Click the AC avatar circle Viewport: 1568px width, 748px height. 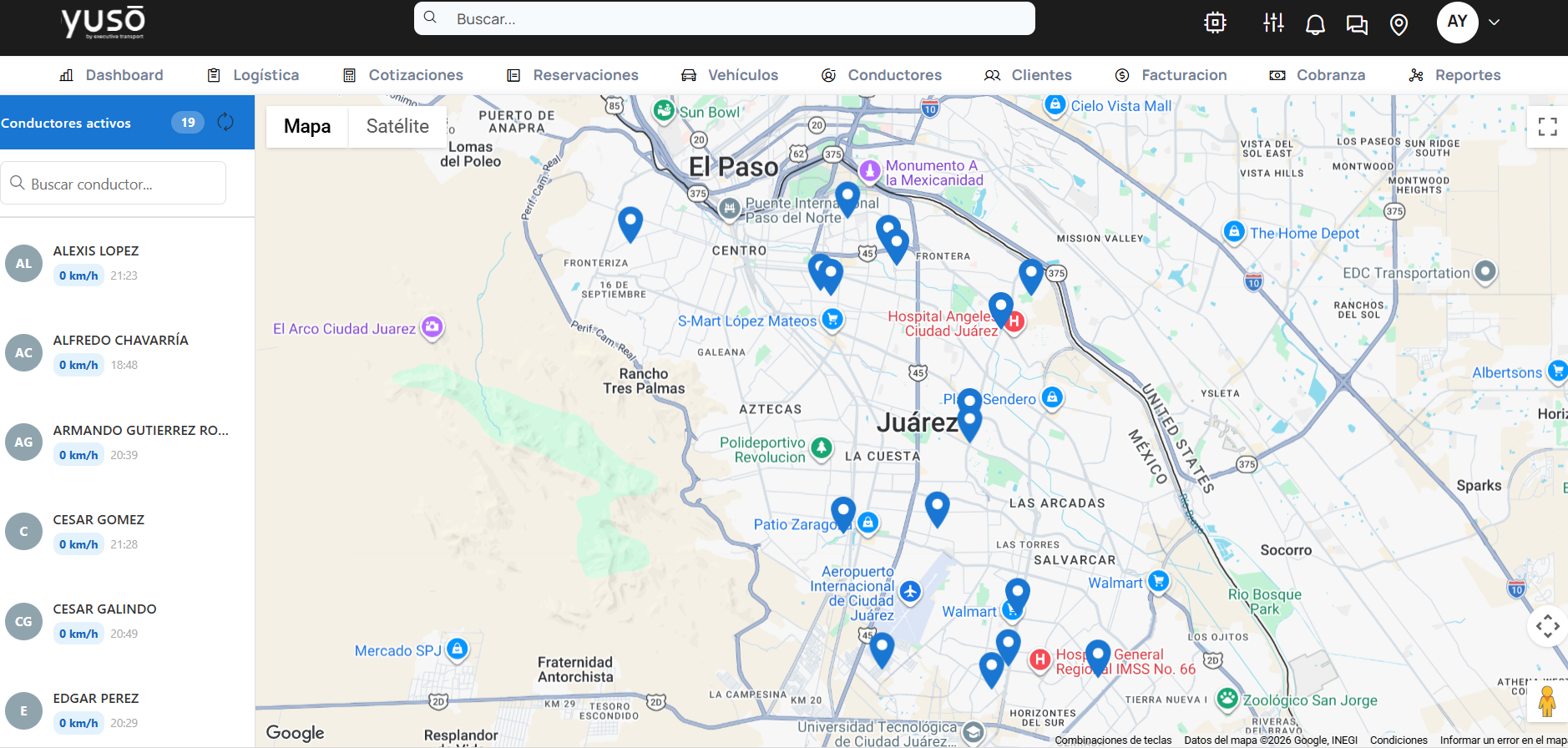(23, 352)
